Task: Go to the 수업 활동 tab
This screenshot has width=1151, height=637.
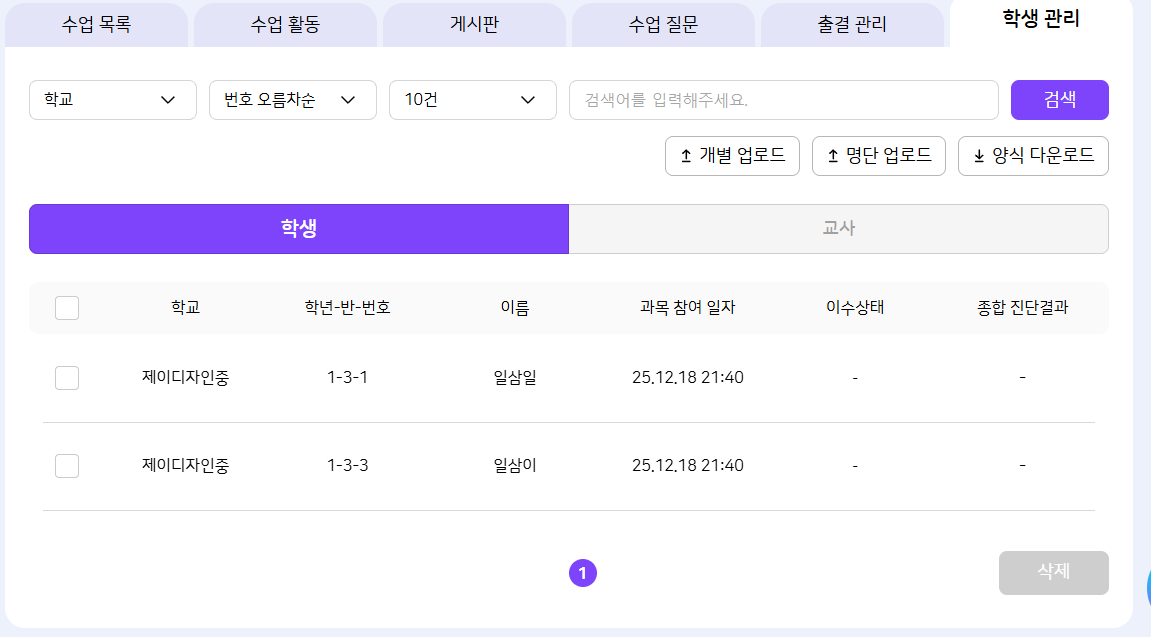Action: click(x=285, y=25)
